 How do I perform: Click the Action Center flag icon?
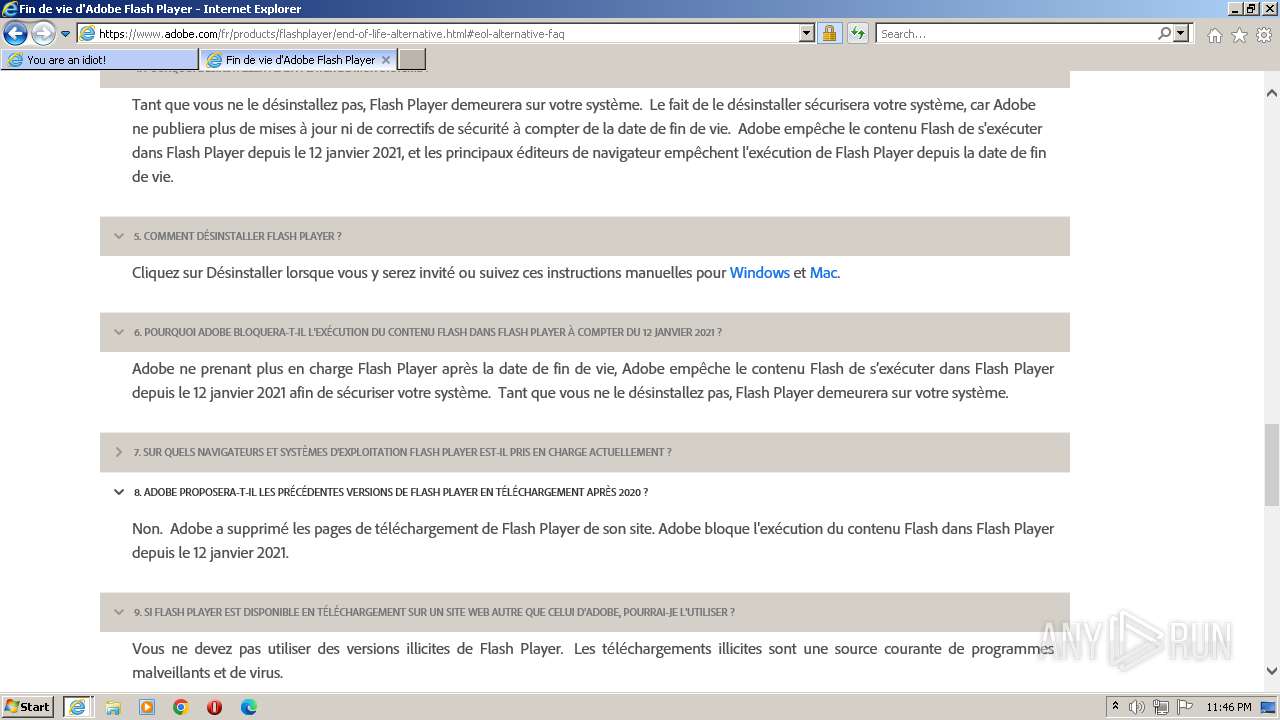point(1183,707)
